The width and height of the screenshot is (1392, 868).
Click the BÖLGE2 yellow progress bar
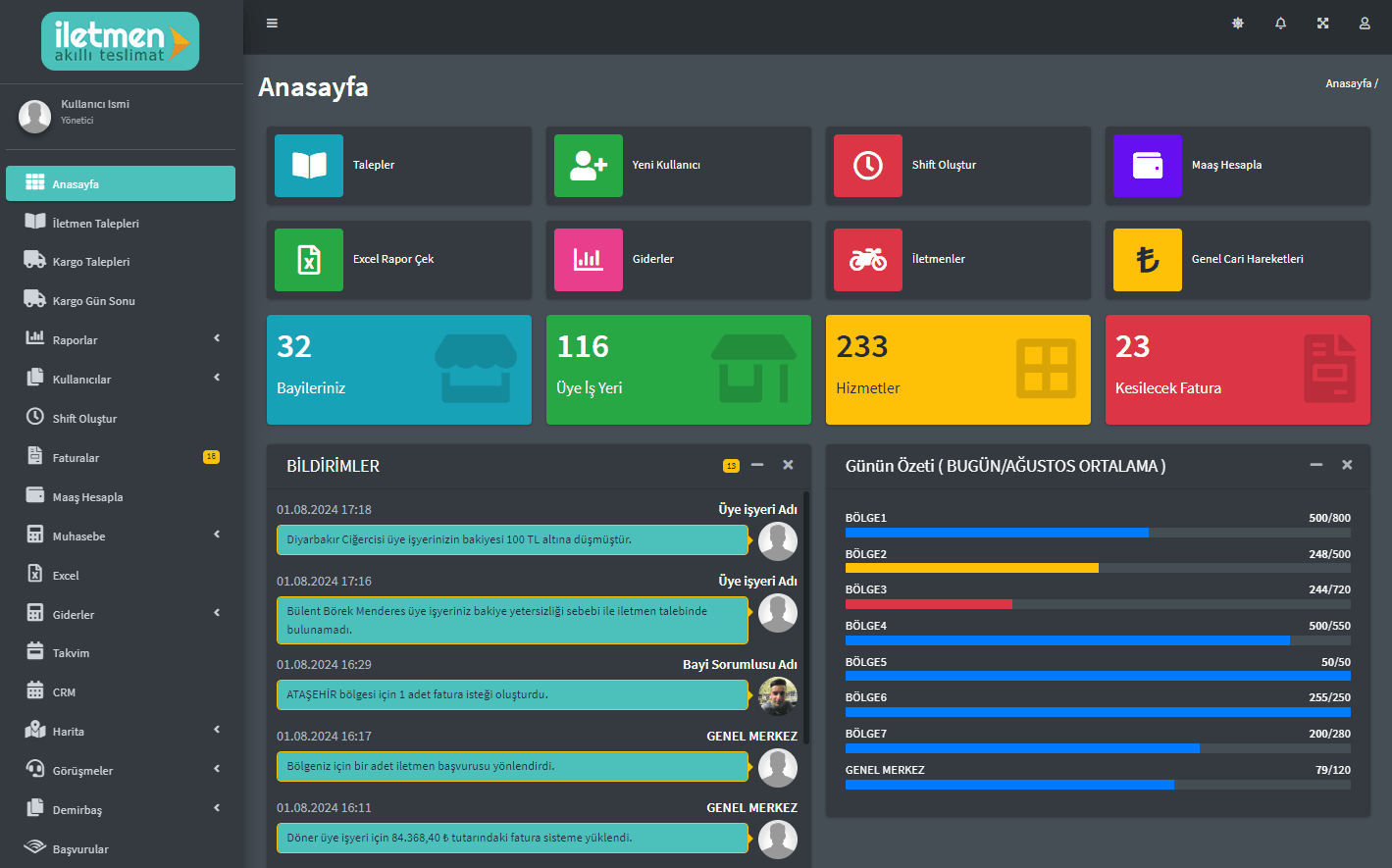pyautogui.click(x=971, y=568)
